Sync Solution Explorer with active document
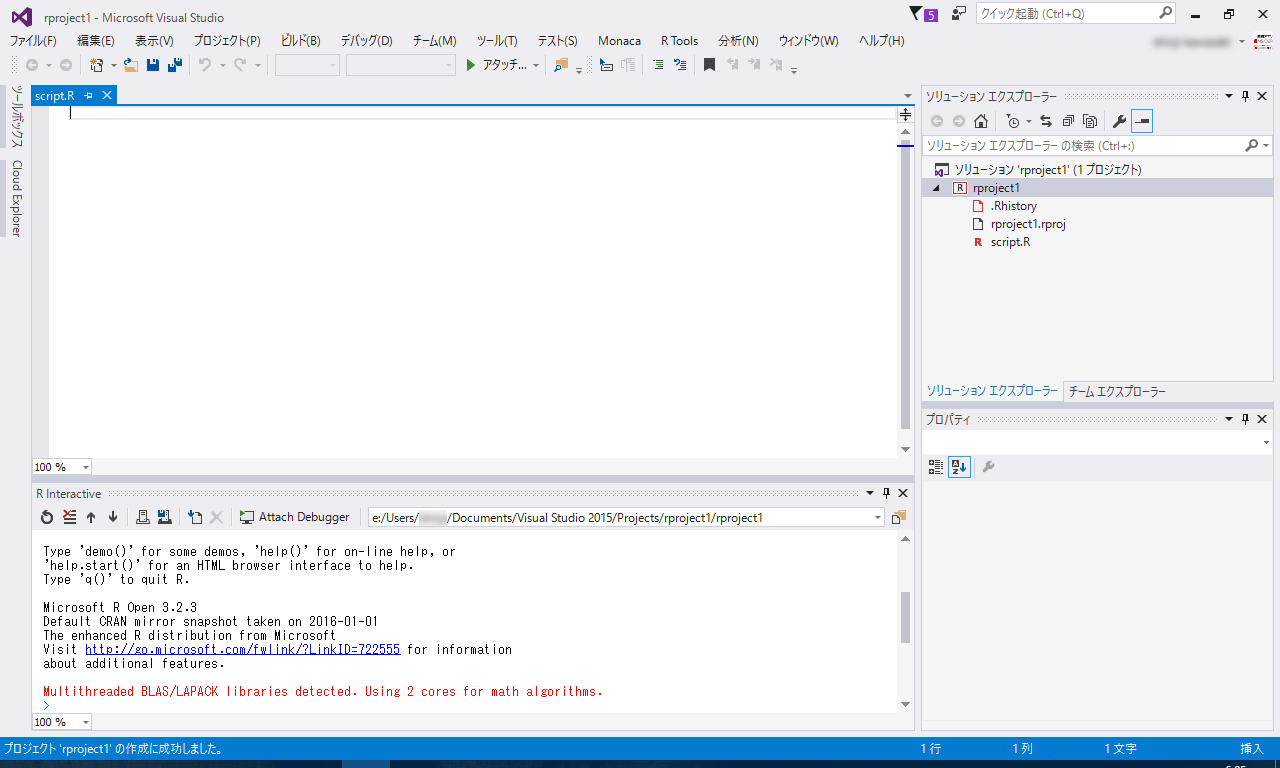The image size is (1280, 768). click(1045, 121)
